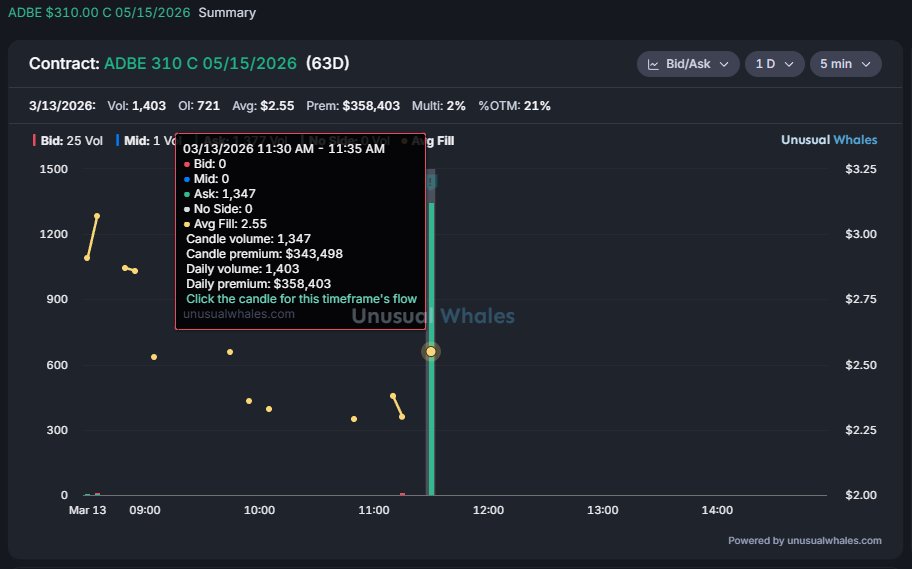The height and width of the screenshot is (569, 912).
Task: Click the tall green 11:30 AM ask candle
Action: pyautogui.click(x=431, y=349)
